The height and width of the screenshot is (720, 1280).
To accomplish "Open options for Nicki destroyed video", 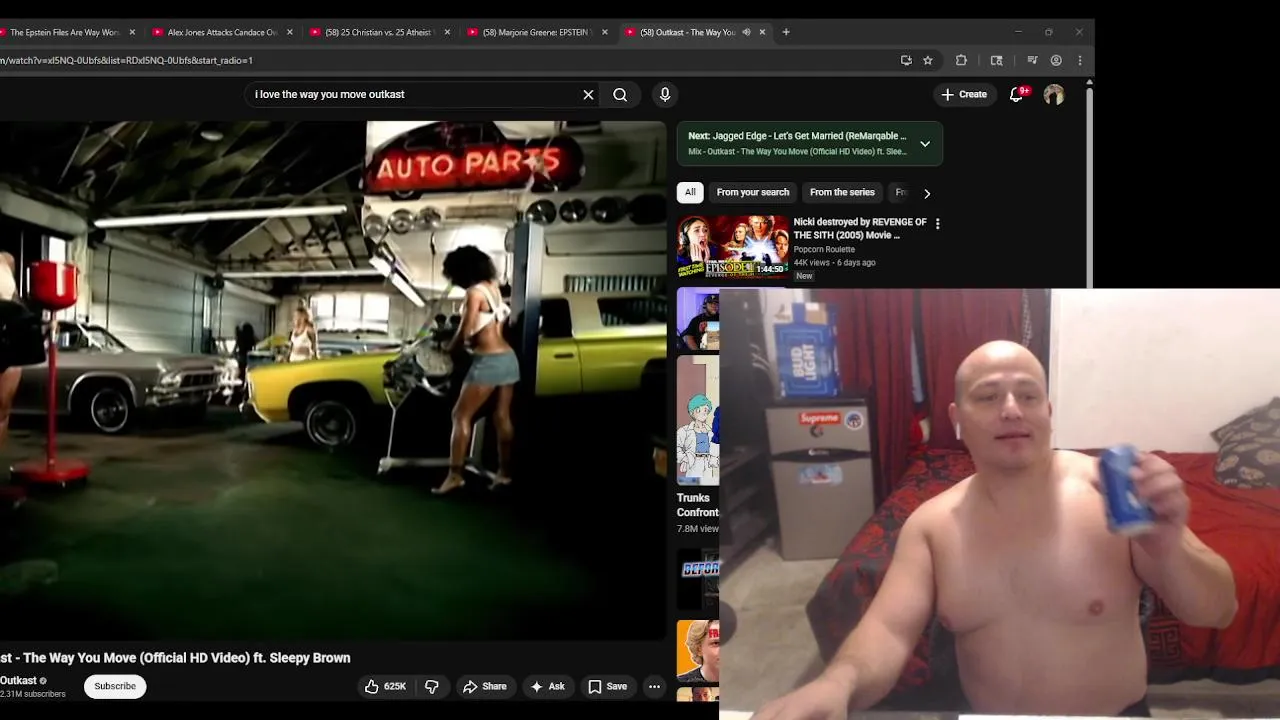I will point(937,224).
